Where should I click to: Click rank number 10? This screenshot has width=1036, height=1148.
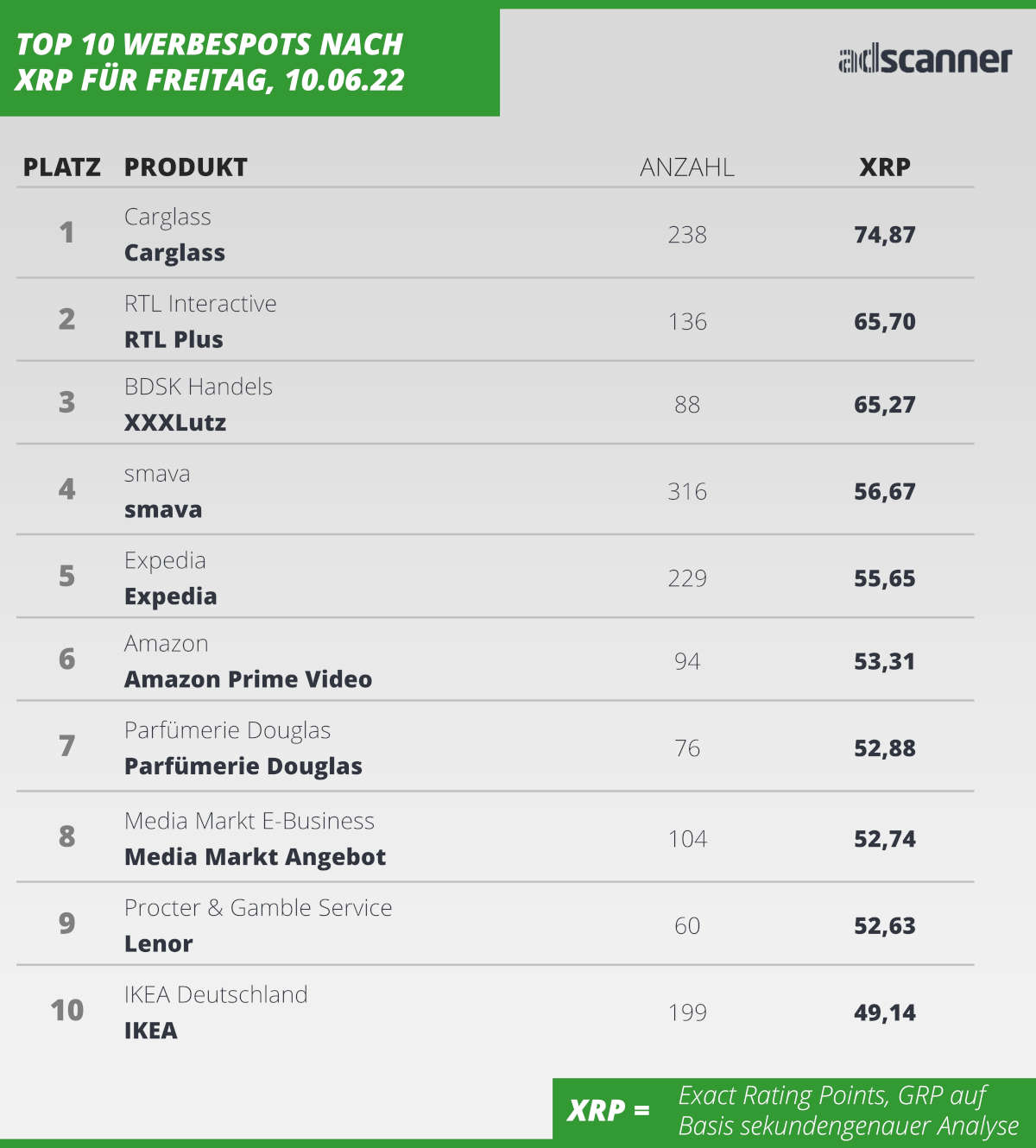66,1010
